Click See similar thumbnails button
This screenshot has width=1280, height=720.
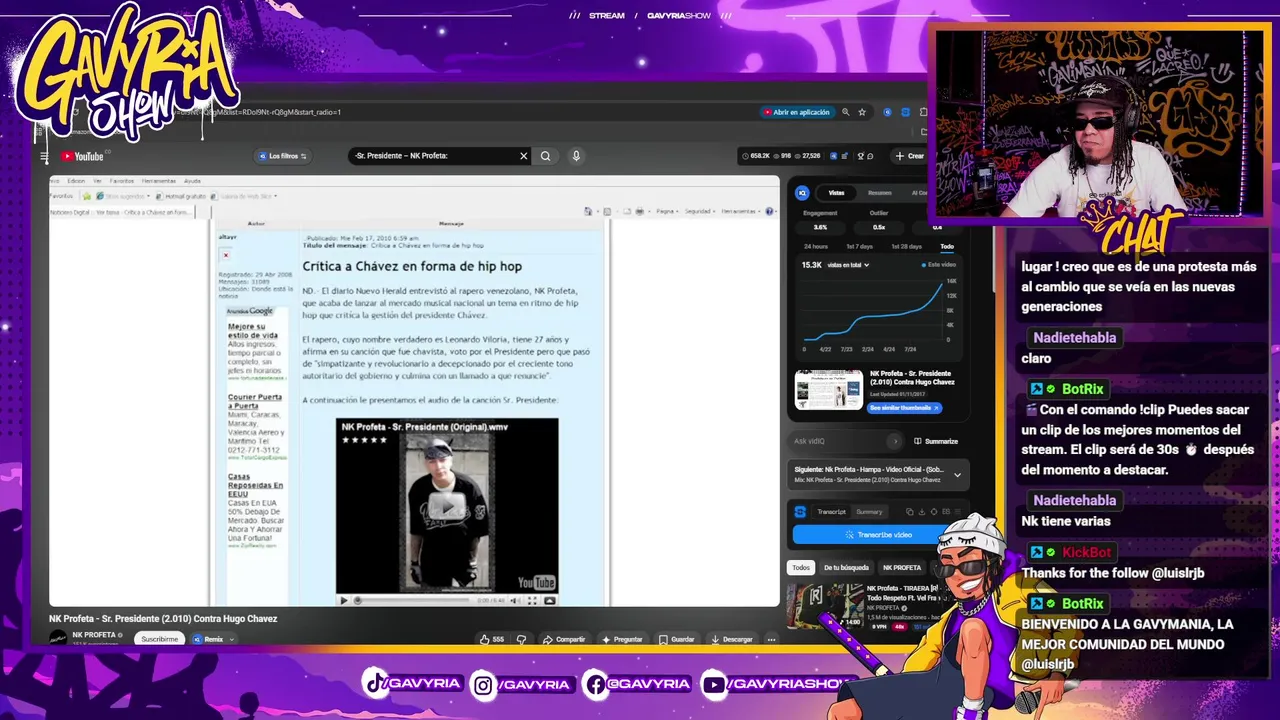pyautogui.click(x=905, y=408)
